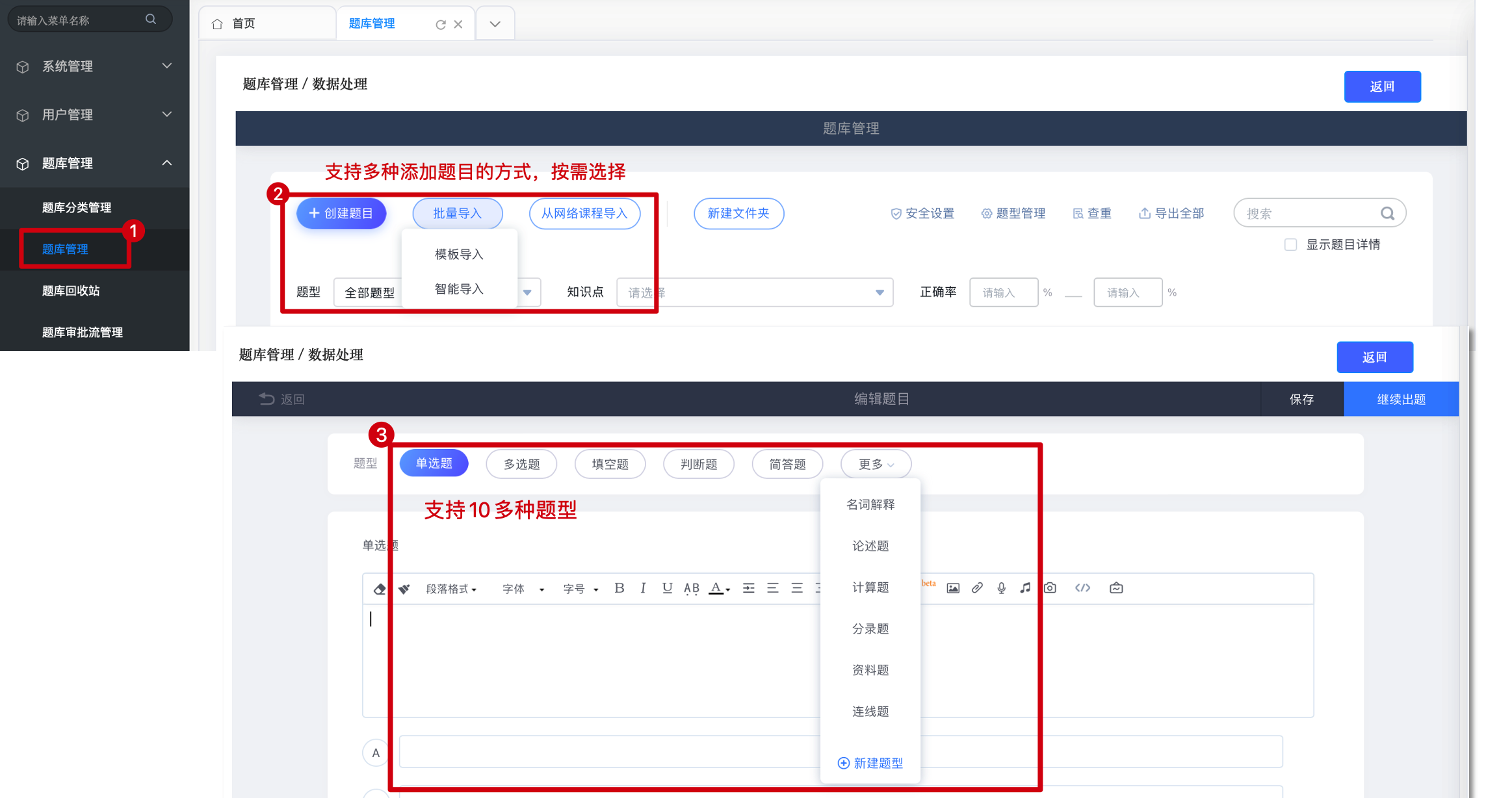Click the insert link icon
Screen dimensions: 1512x798
[977, 588]
